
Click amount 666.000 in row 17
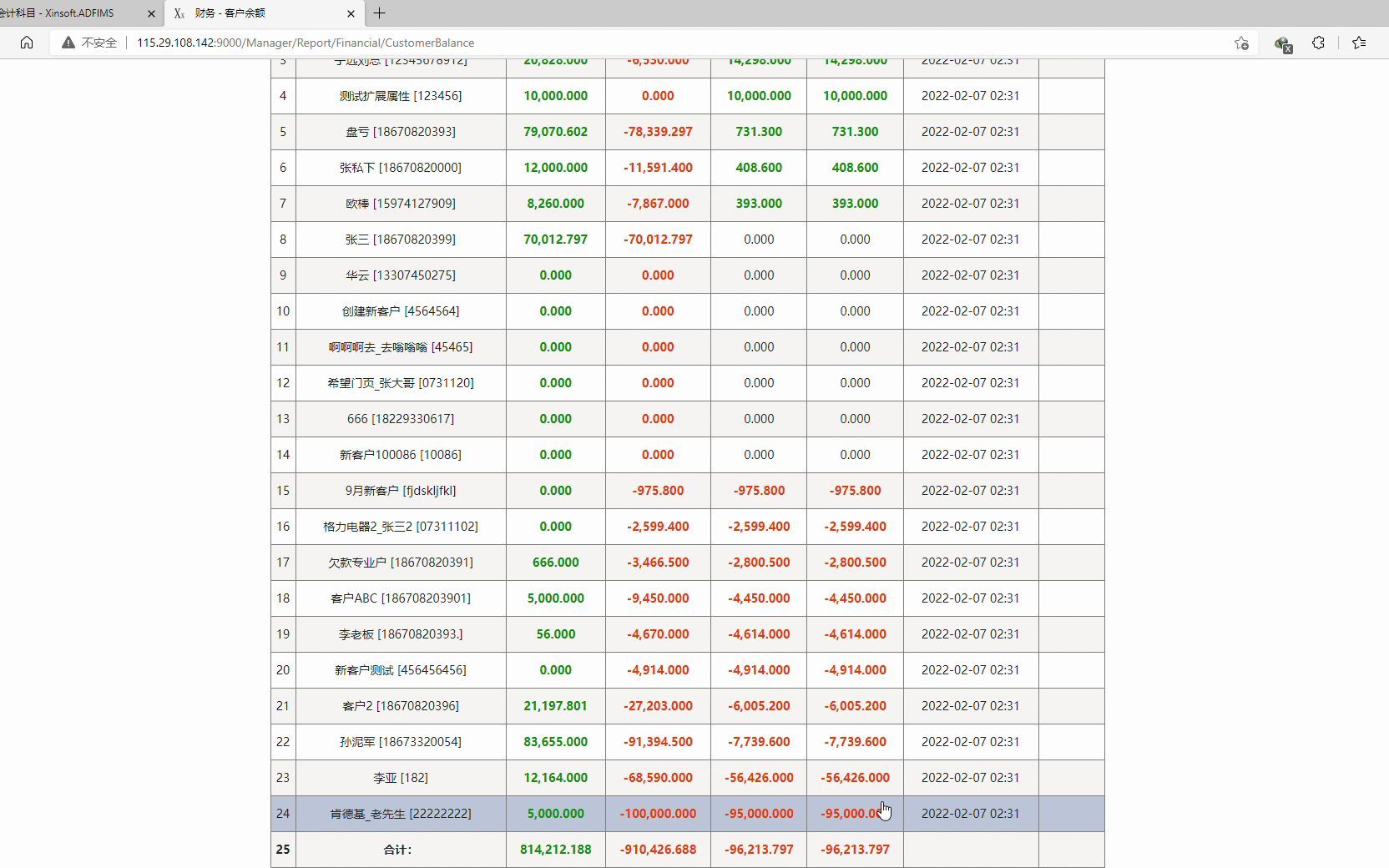coord(556,563)
